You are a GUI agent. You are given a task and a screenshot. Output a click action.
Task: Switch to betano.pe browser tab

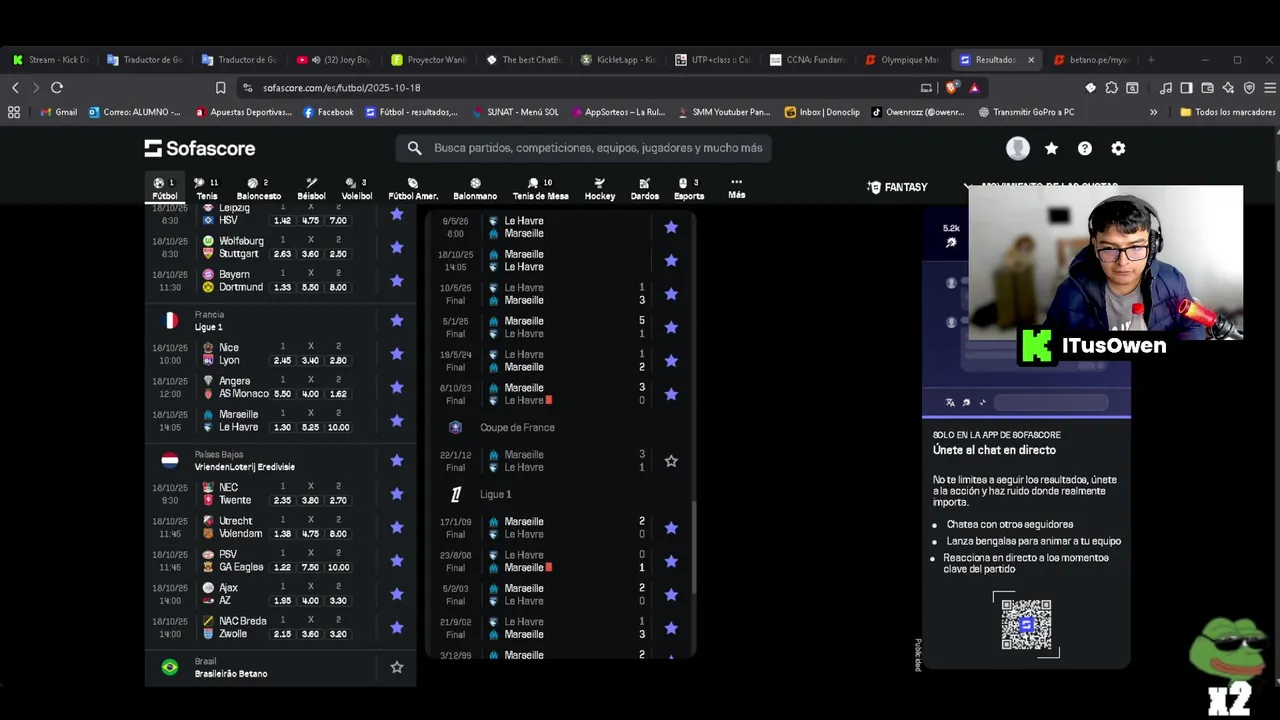pos(1090,60)
